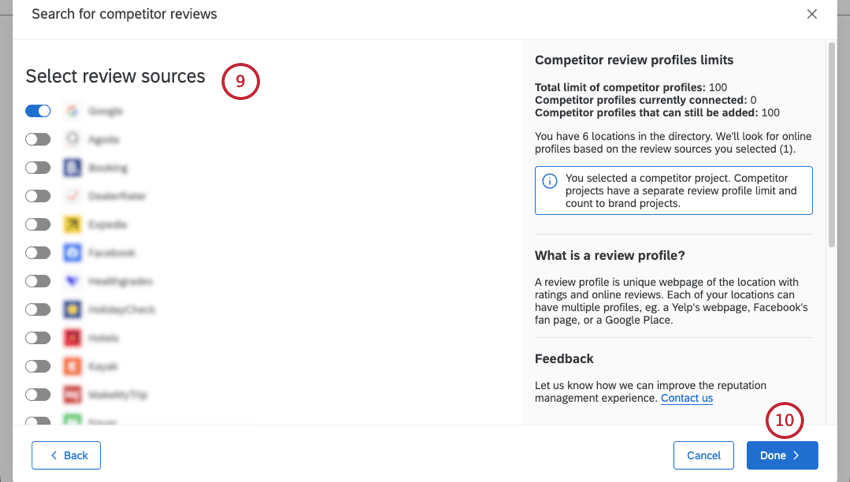Switch on the Hotels review source

coord(38,338)
